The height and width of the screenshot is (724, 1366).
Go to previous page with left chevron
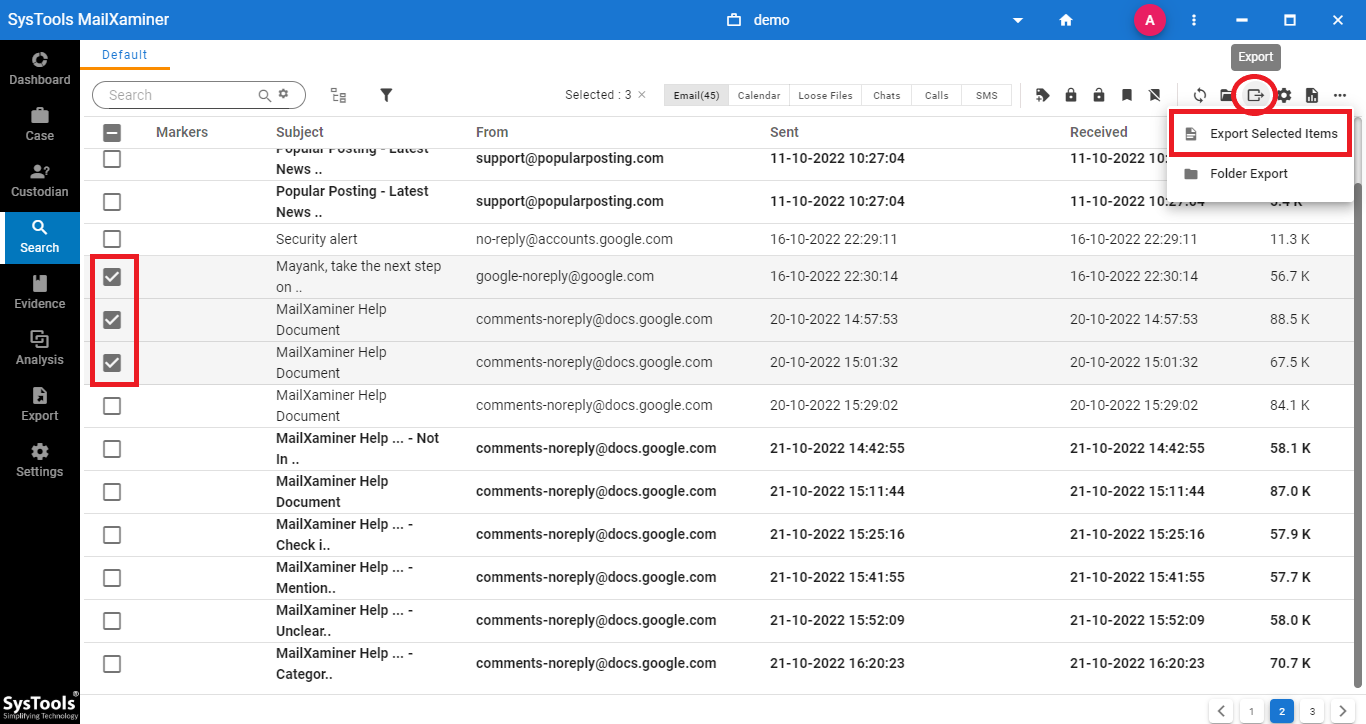click(1221, 711)
